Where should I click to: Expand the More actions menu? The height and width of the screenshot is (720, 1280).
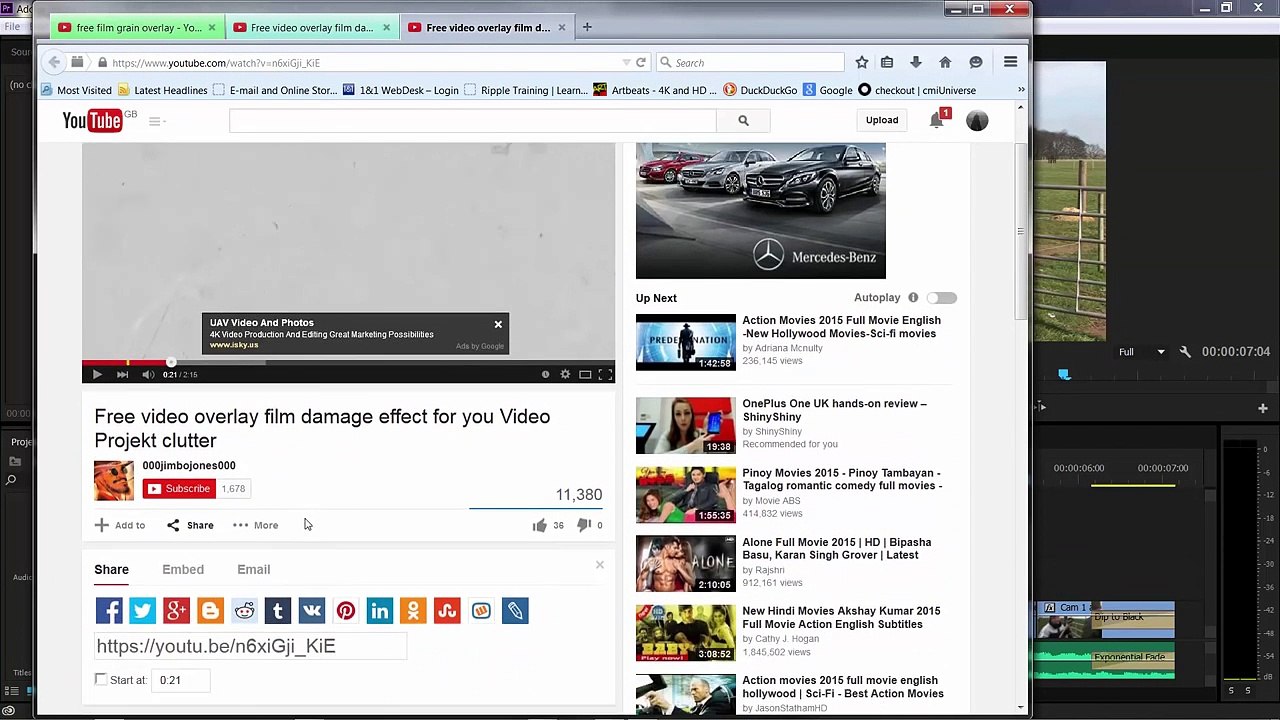point(256,525)
